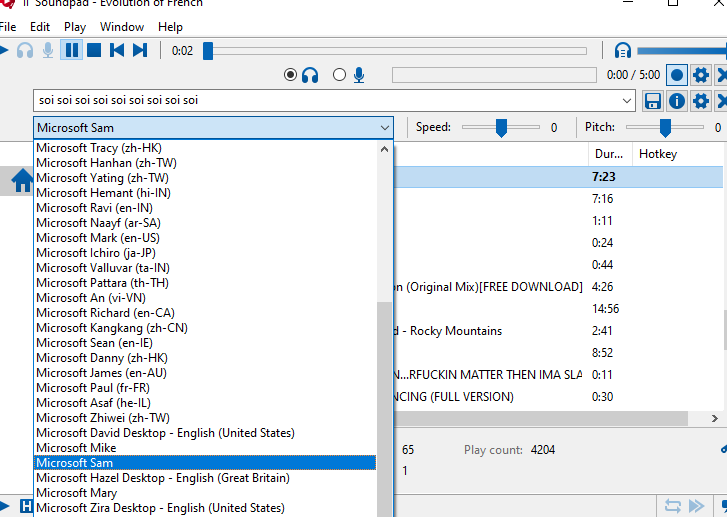Click the playback position seek bar

pos(397,51)
